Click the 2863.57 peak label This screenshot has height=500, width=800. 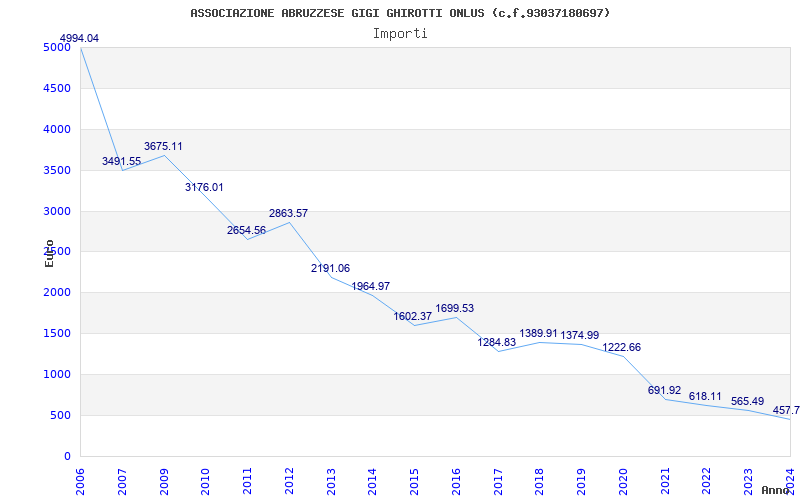[x=288, y=213]
